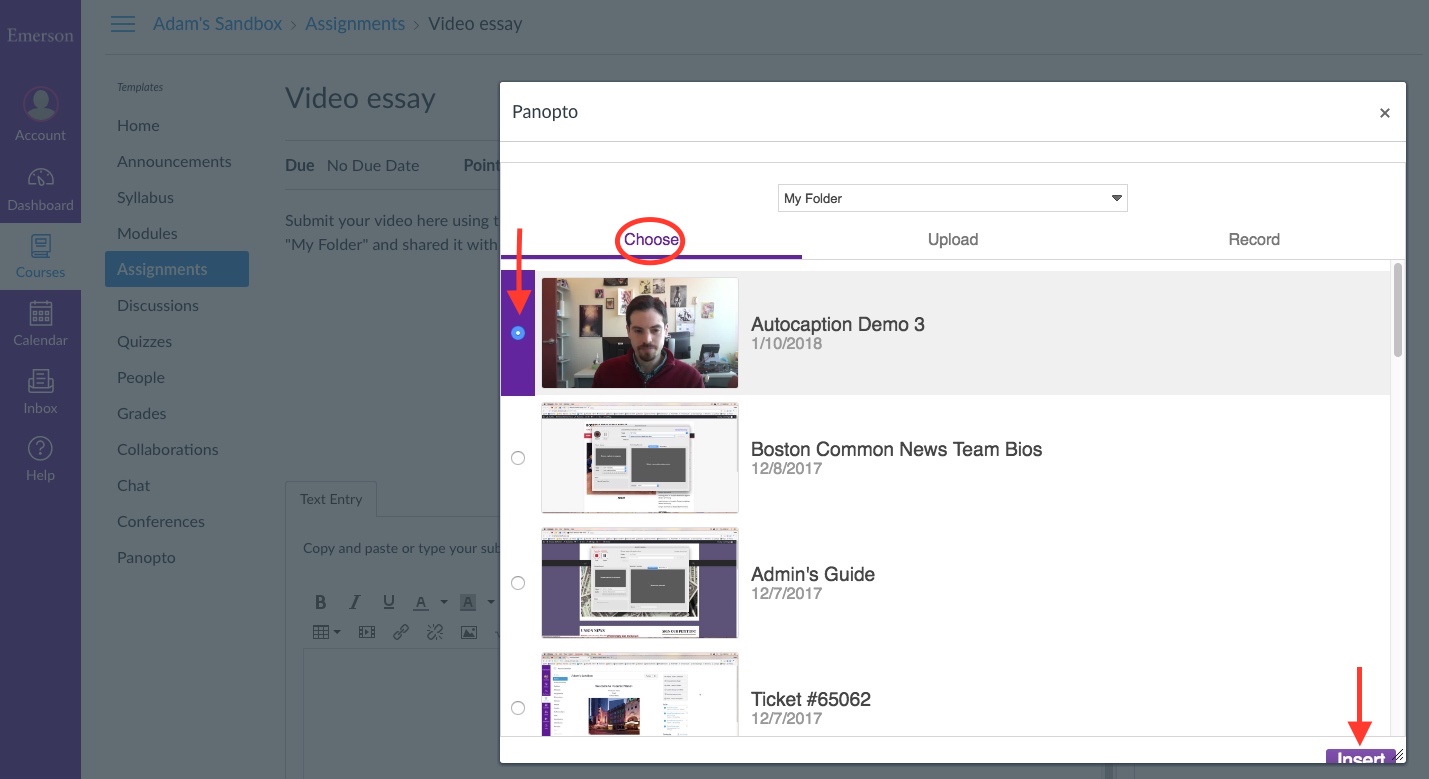This screenshot has width=1429, height=779.
Task: Click the remove link icon
Action: pyautogui.click(x=434, y=632)
